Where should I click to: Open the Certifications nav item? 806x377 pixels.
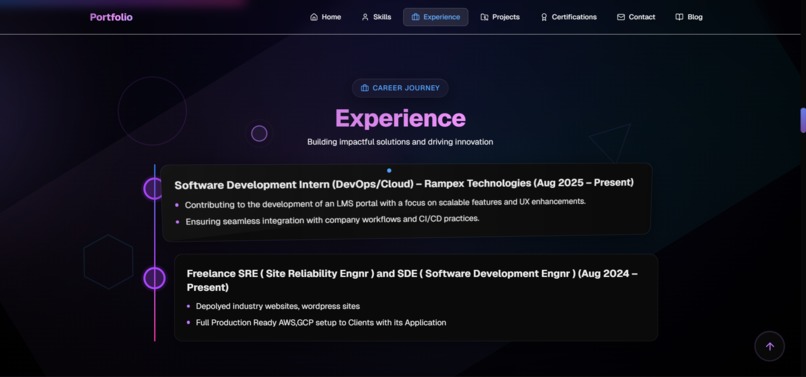click(569, 17)
